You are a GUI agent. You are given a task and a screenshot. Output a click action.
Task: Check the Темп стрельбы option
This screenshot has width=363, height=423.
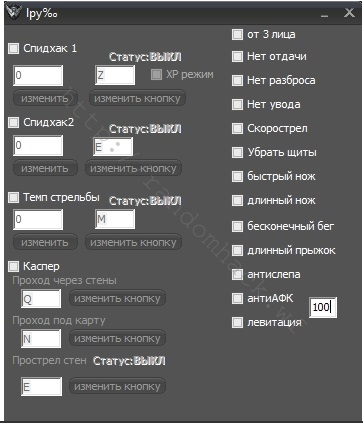pos(14,197)
